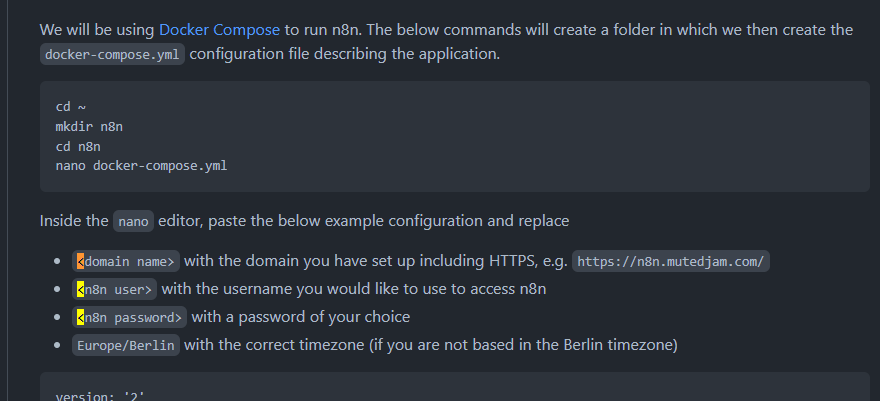The height and width of the screenshot is (401, 880).
Task: Click the https://n8n.mutedjam.com/ example URL
Action: [671, 262]
